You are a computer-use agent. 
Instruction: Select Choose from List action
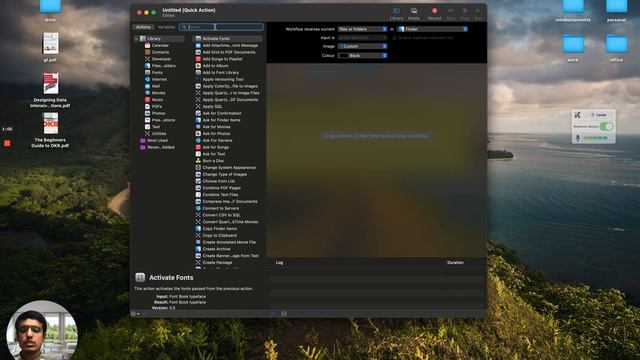point(215,181)
